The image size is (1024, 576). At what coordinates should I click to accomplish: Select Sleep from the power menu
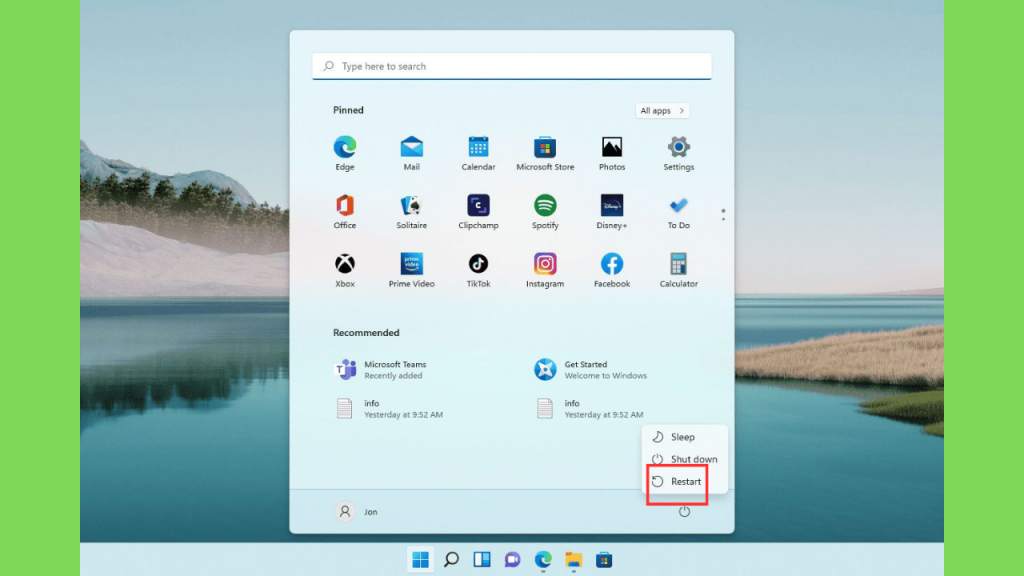click(684, 437)
